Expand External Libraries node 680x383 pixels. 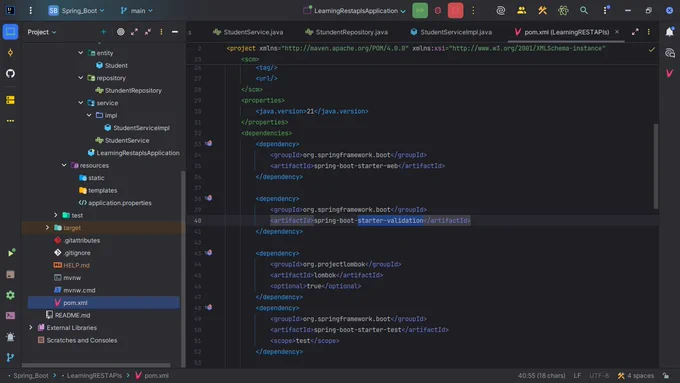coord(30,327)
